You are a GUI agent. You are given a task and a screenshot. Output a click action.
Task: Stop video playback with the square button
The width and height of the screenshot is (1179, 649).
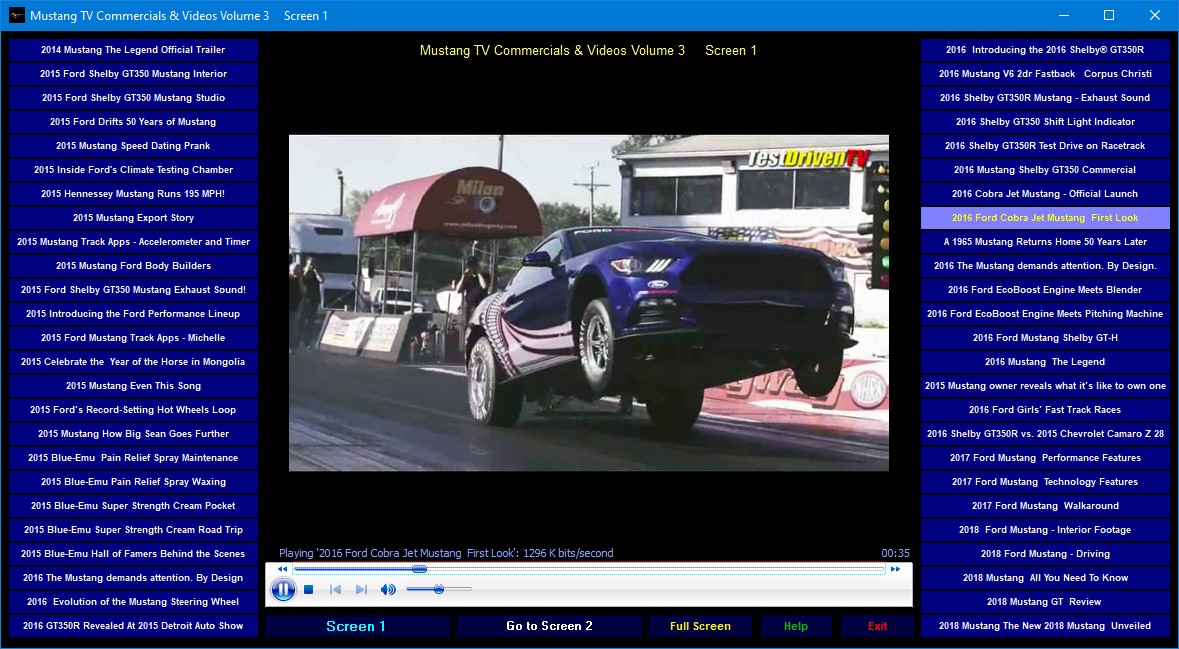point(308,590)
